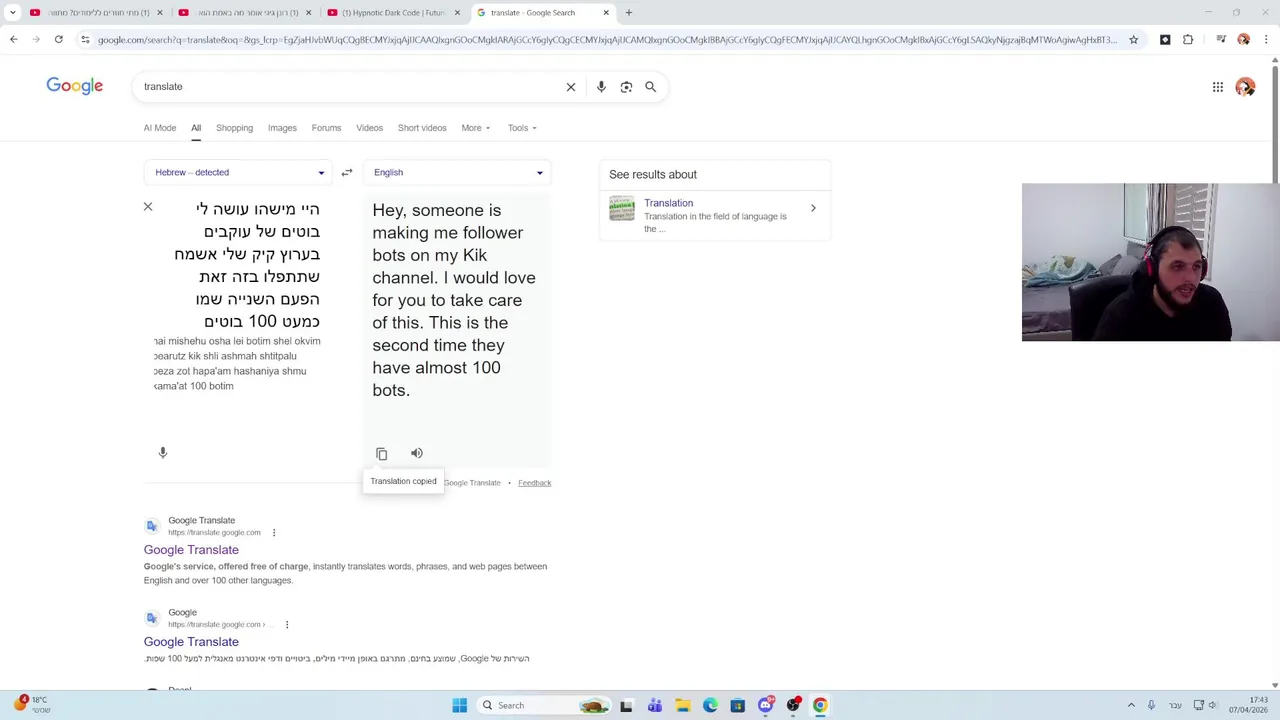Image resolution: width=1280 pixels, height=720 pixels.
Task: Click the Feedback link under translator
Action: [534, 483]
